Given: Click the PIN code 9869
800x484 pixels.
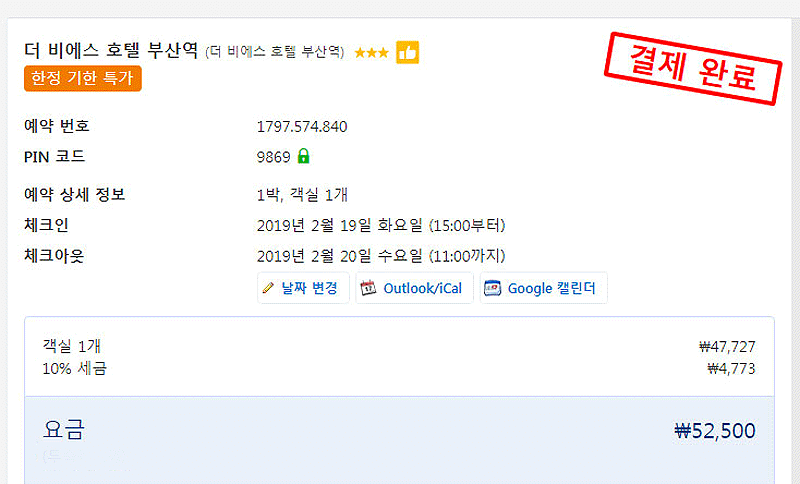Looking at the screenshot, I should (x=273, y=157).
